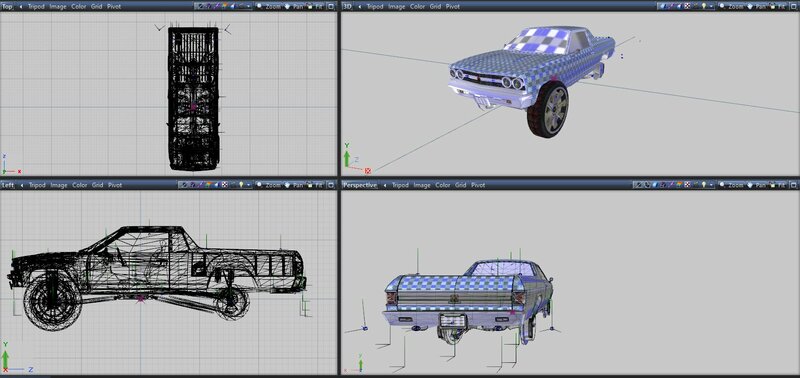The height and width of the screenshot is (378, 800).
Task: Toggle the lightbulb lighting icon in 3D viewport
Action: coord(704,7)
